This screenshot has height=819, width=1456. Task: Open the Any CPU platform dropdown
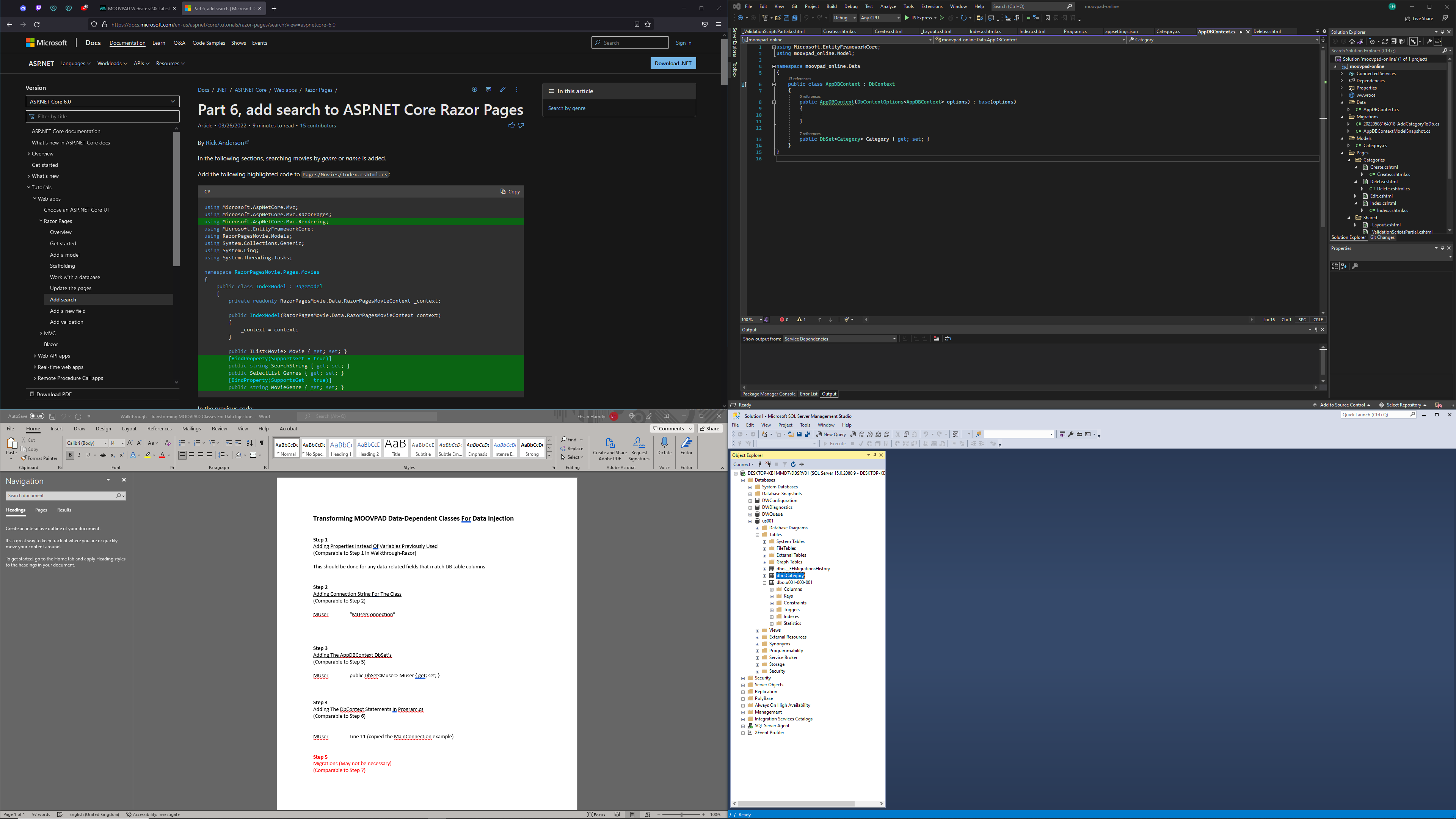[x=880, y=18]
